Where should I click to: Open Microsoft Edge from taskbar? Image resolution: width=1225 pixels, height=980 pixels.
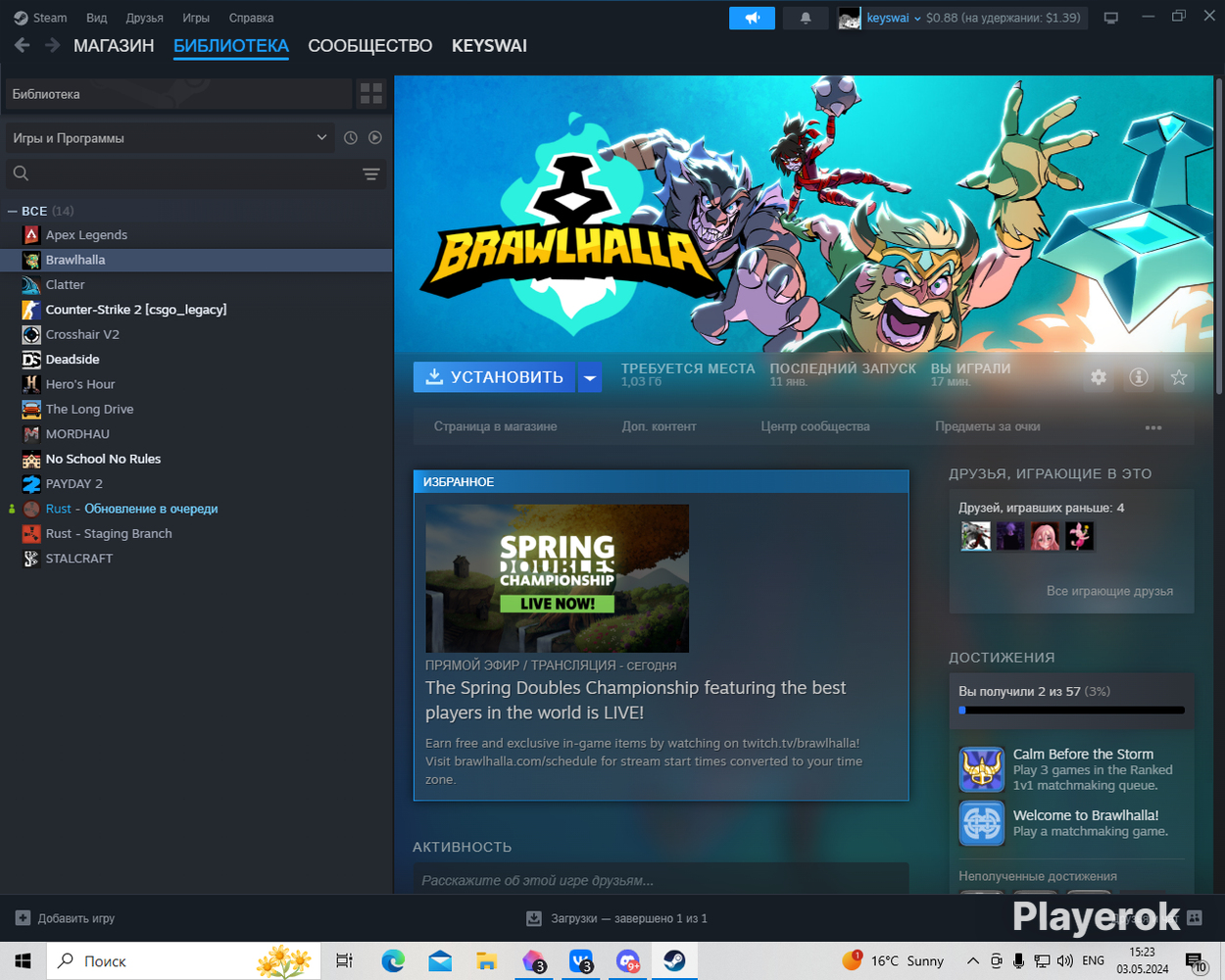(x=393, y=960)
